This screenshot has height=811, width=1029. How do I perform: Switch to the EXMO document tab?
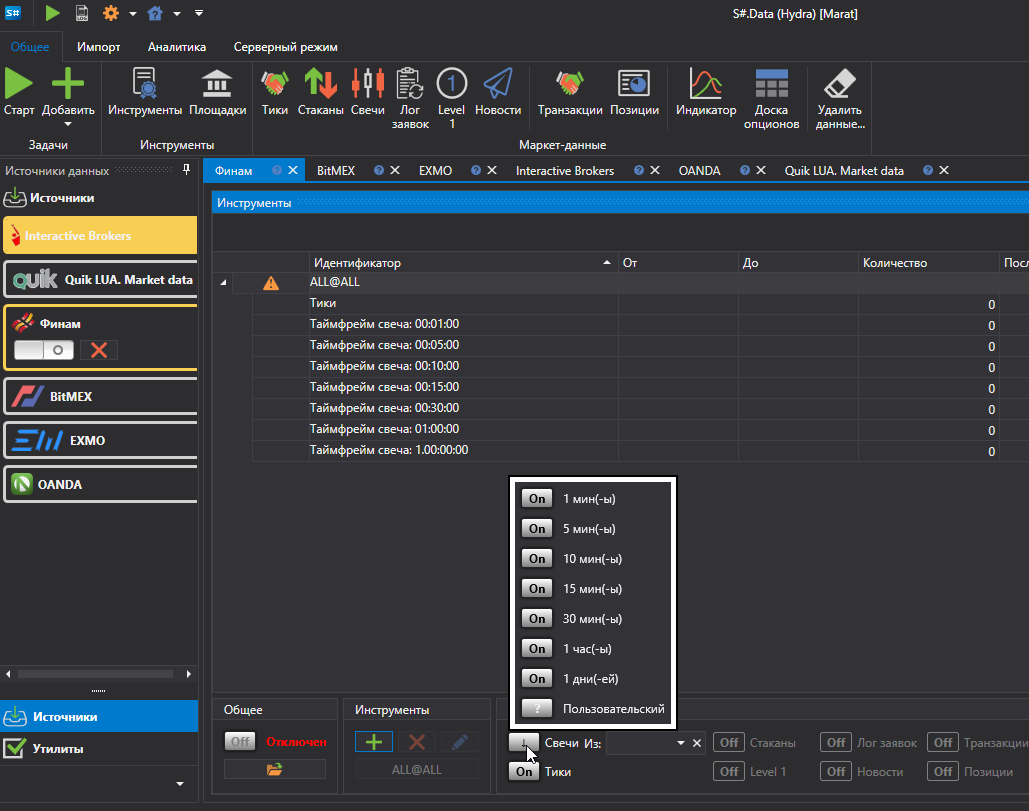coord(436,171)
